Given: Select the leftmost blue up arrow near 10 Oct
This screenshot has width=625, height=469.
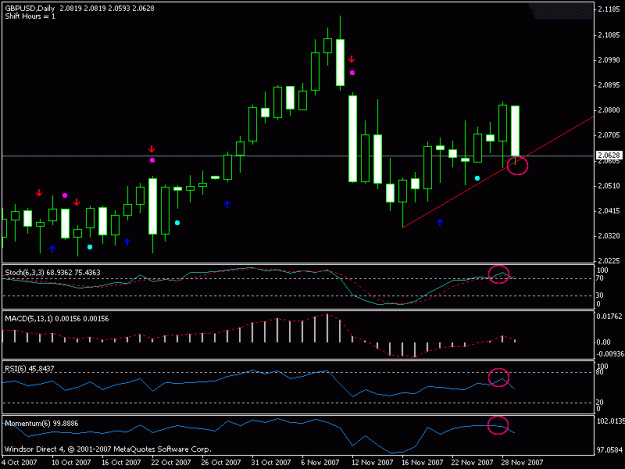Looking at the screenshot, I should pos(52,249).
